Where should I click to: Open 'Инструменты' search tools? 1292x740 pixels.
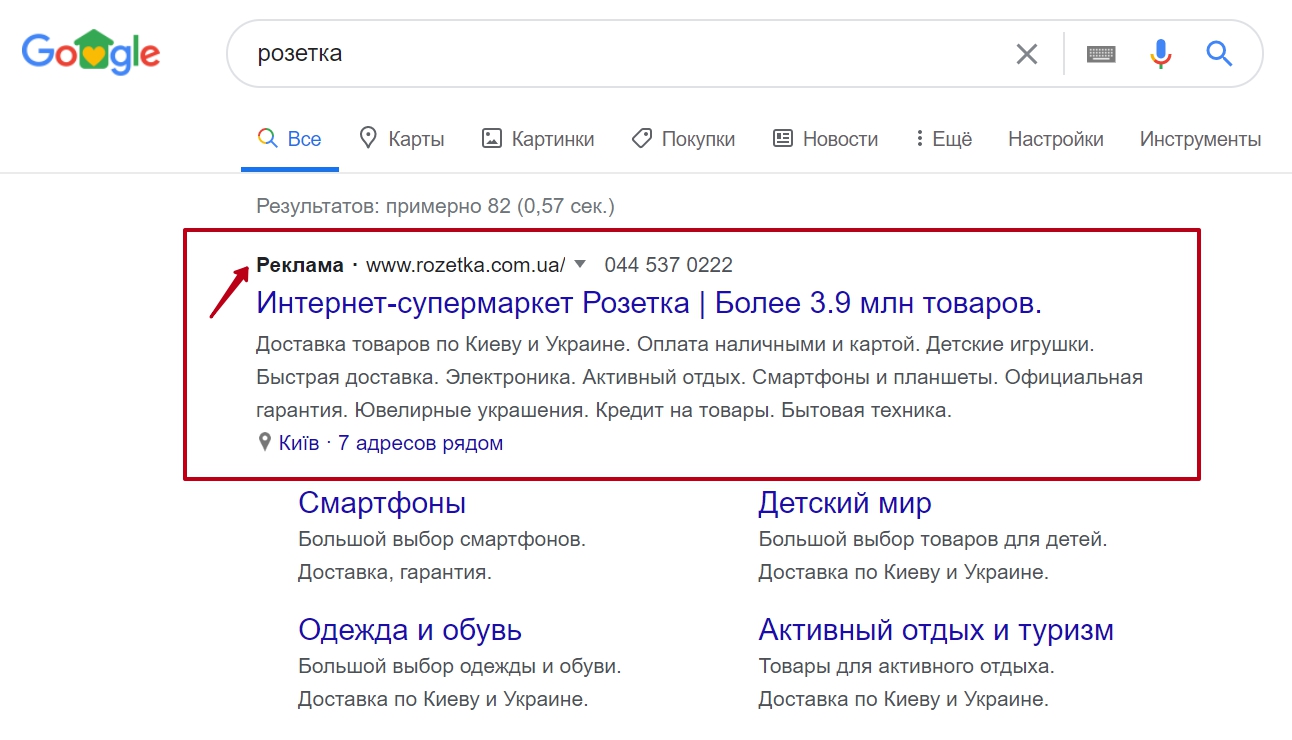click(1200, 139)
